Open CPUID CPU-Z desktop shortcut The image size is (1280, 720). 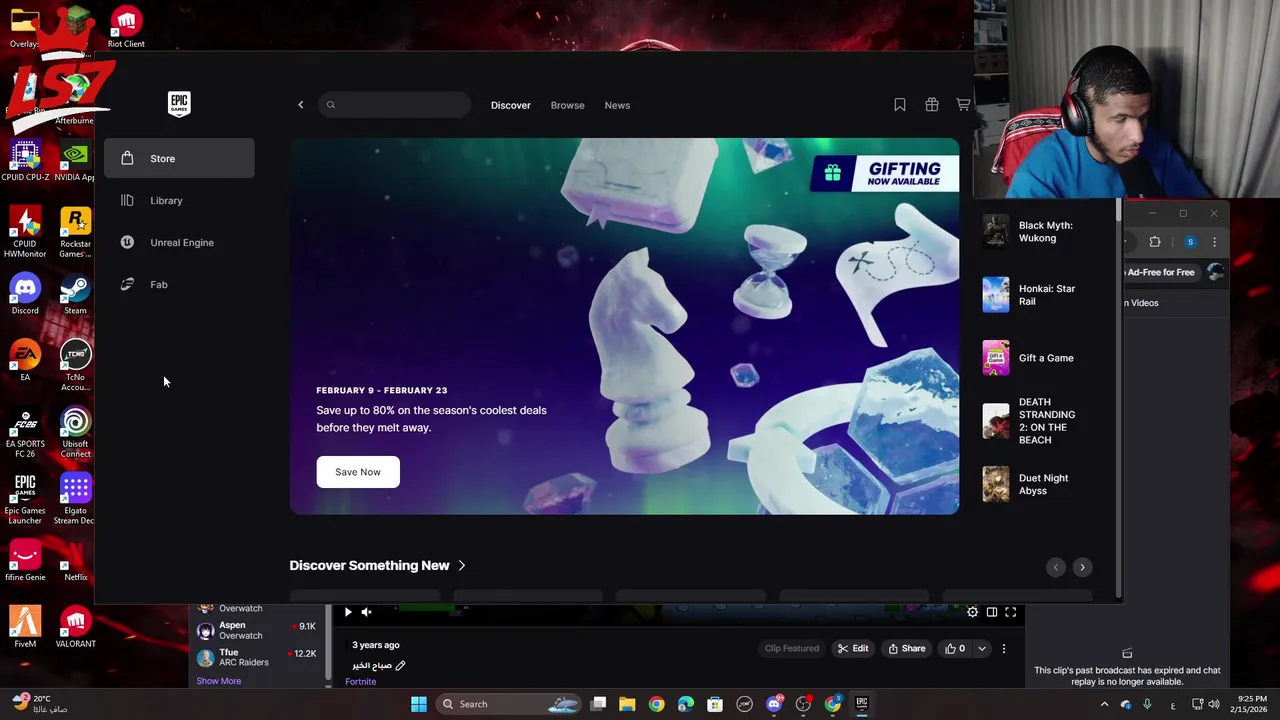click(x=25, y=161)
